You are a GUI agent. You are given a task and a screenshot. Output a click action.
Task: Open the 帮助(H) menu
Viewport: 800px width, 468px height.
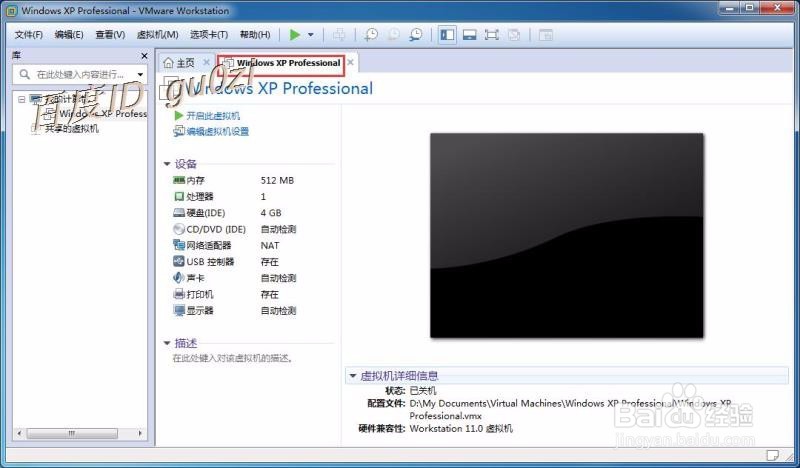coord(255,35)
